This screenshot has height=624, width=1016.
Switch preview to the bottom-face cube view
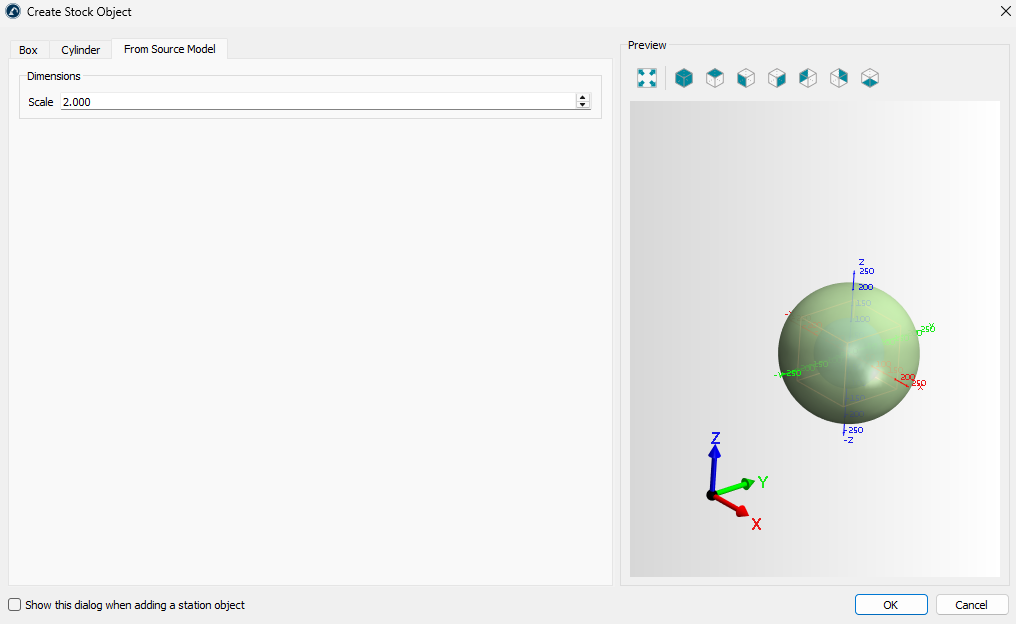(x=870, y=78)
